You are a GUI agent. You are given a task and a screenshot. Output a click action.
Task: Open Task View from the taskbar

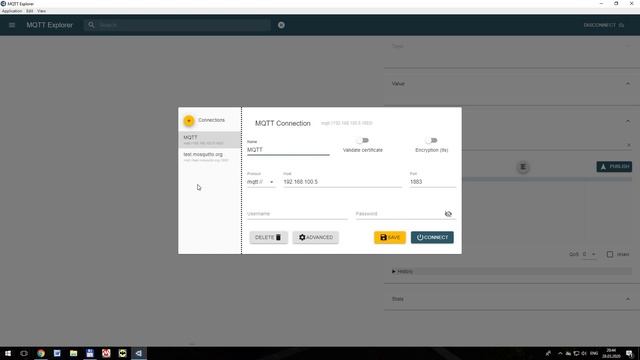(x=24, y=353)
